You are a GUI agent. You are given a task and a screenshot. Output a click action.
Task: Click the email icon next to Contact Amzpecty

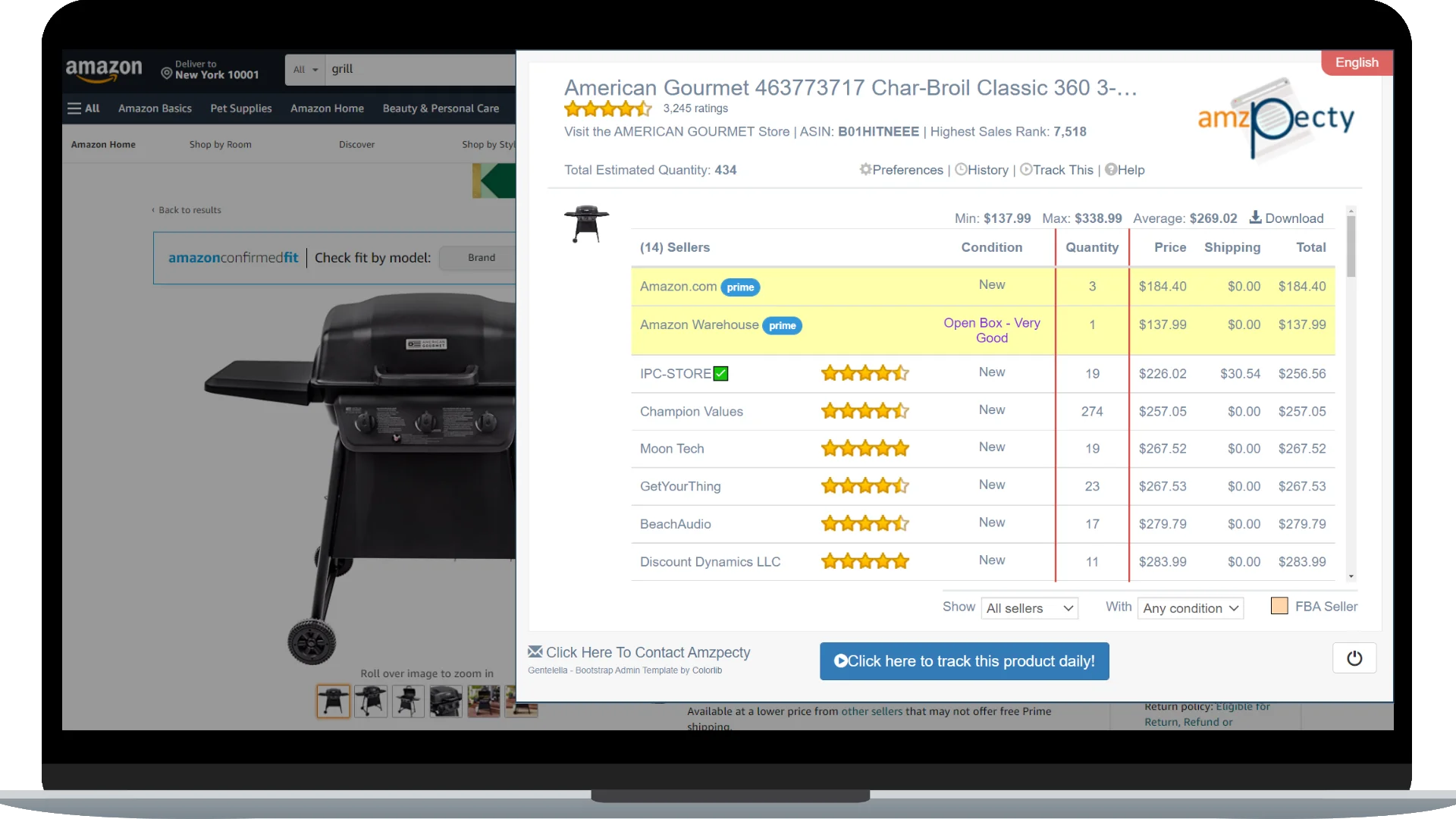click(535, 651)
